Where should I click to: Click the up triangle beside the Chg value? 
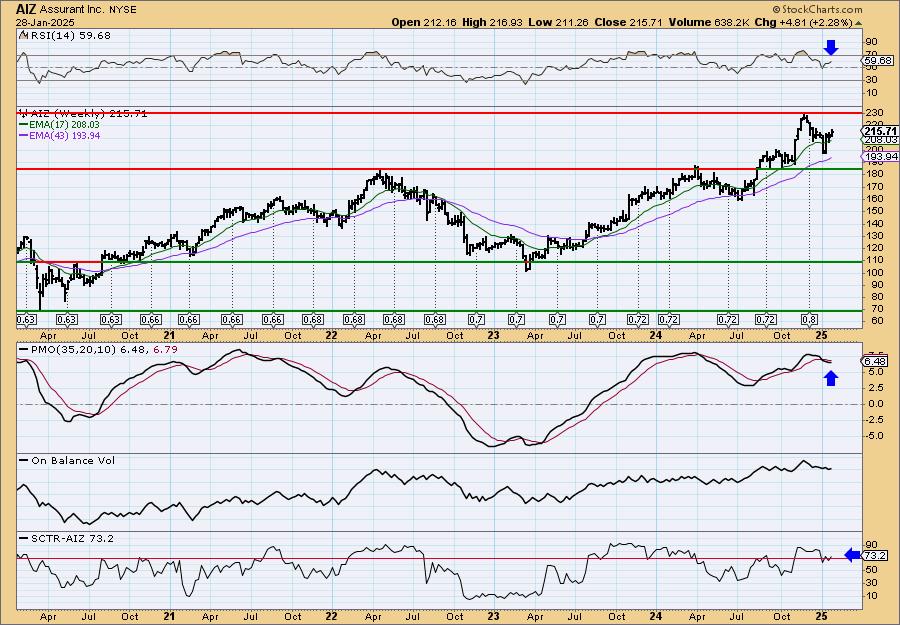[x=859, y=23]
